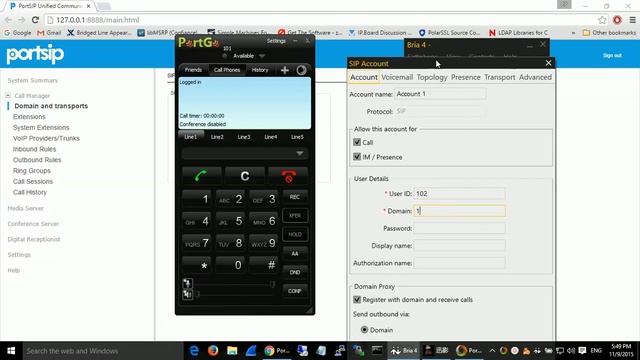Open Gmail bookmark
The image size is (640, 360).
coord(49,33)
